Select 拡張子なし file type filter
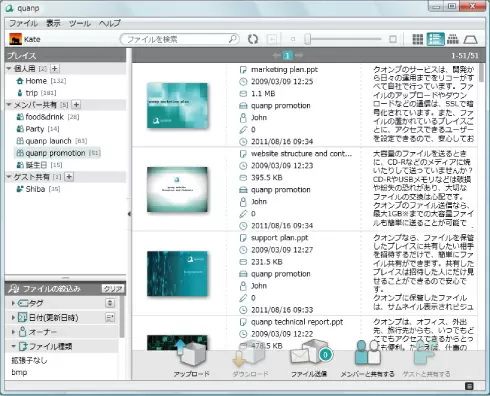This screenshot has height=396, width=490. [x=29, y=360]
